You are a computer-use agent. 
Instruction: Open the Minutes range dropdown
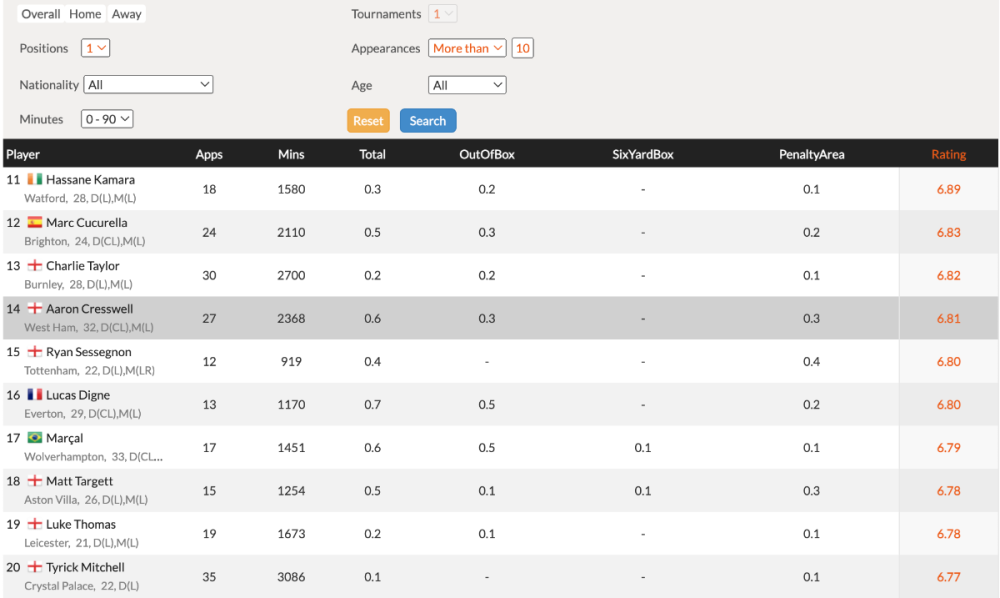click(x=108, y=119)
